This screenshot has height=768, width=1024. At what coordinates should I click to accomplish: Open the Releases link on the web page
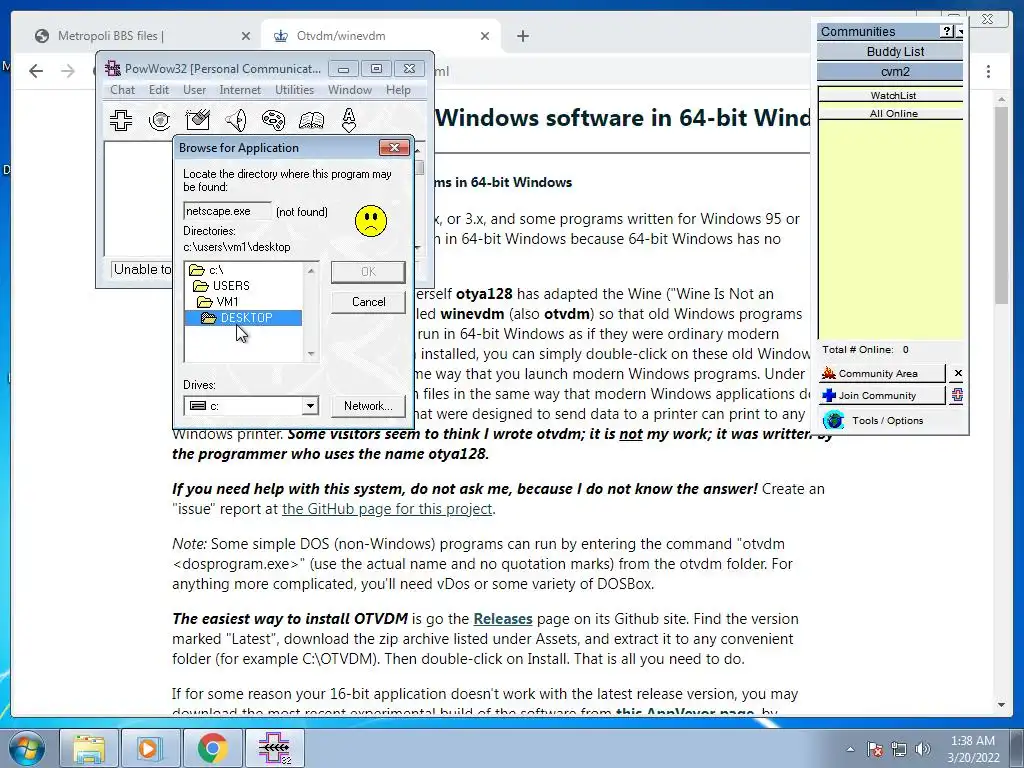502,618
